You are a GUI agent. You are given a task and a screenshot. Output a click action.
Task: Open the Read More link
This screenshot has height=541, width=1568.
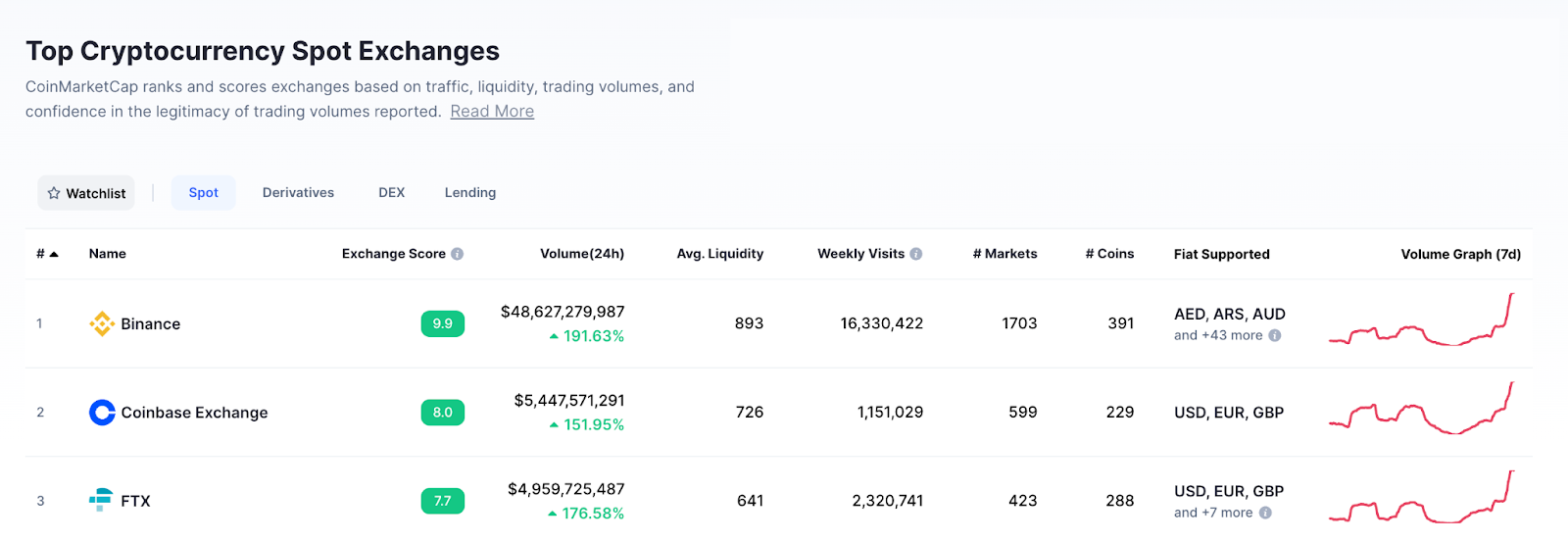[492, 112]
